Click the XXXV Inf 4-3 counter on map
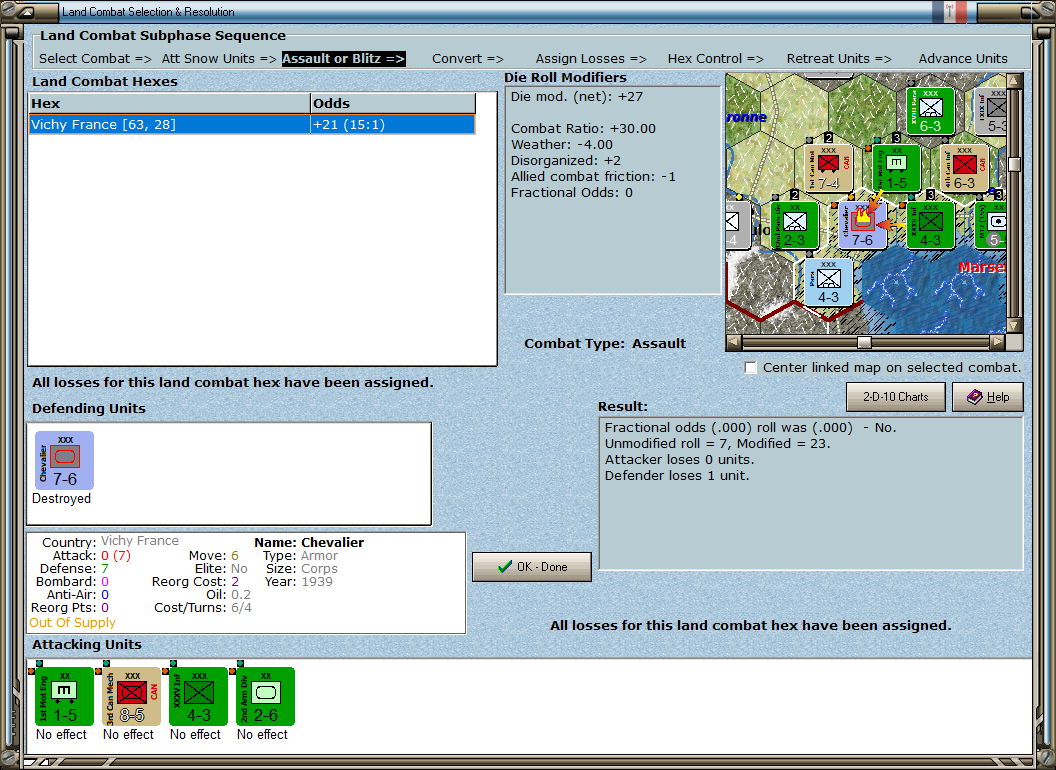This screenshot has width=1056, height=770. (x=930, y=226)
